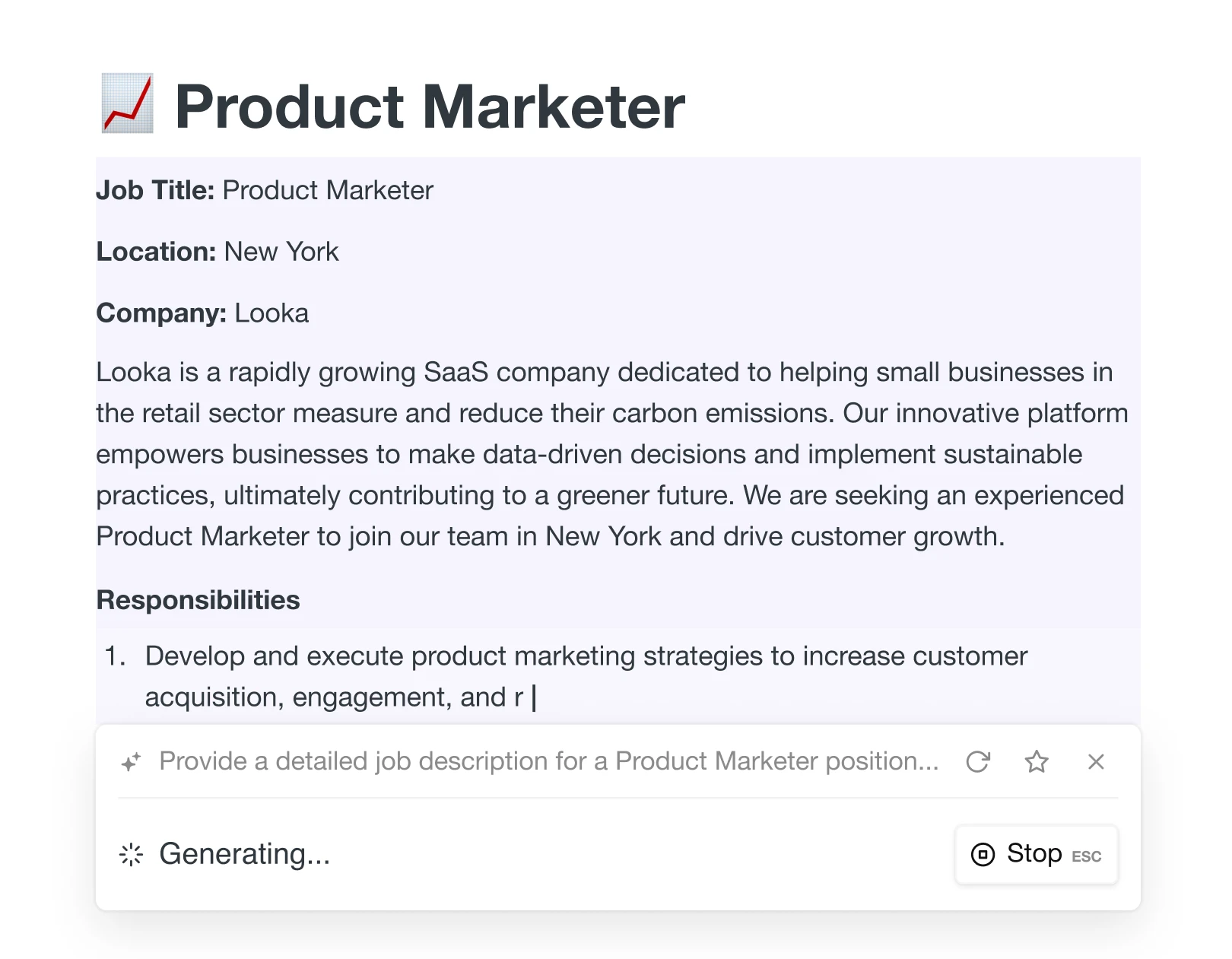Click the "Generating..." status text
The image size is (1232, 959).
coord(244,855)
